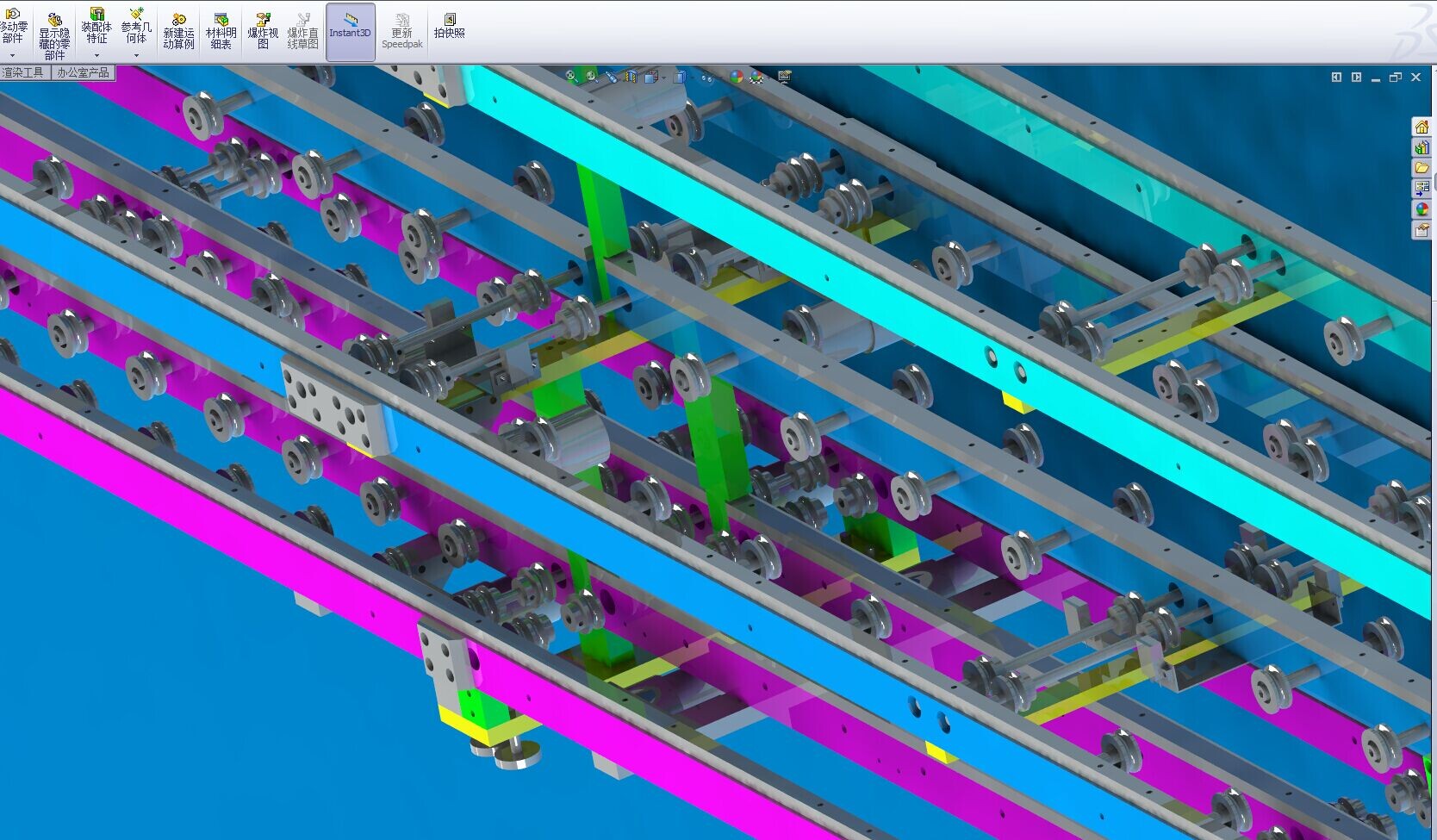The height and width of the screenshot is (840, 1437).
Task: Open Custom Properties task pane tab
Action: pyautogui.click(x=1421, y=230)
